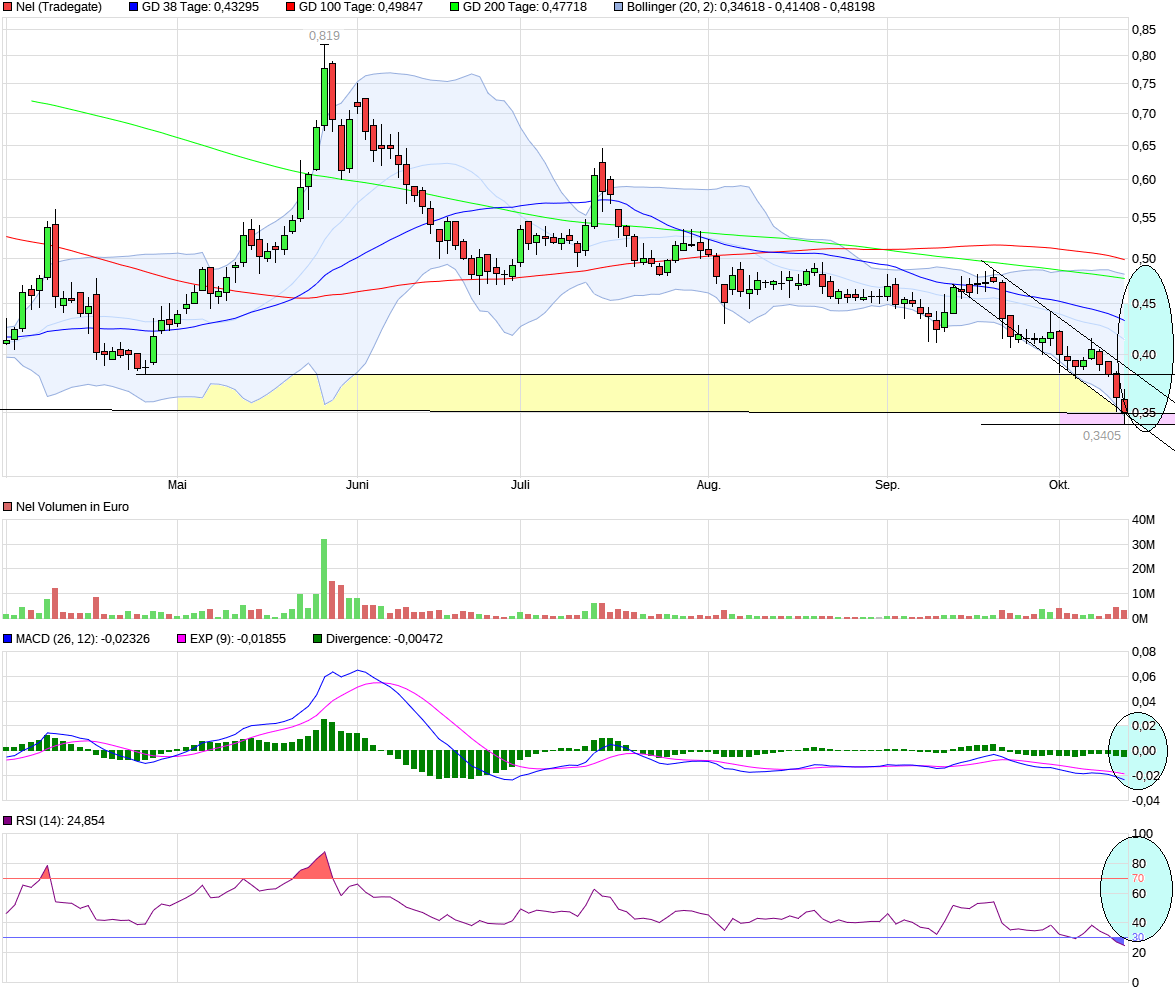Click the blue GD 38 Tage legend swatch
Image resolution: width=1175 pixels, height=994 pixels.
coord(133,7)
